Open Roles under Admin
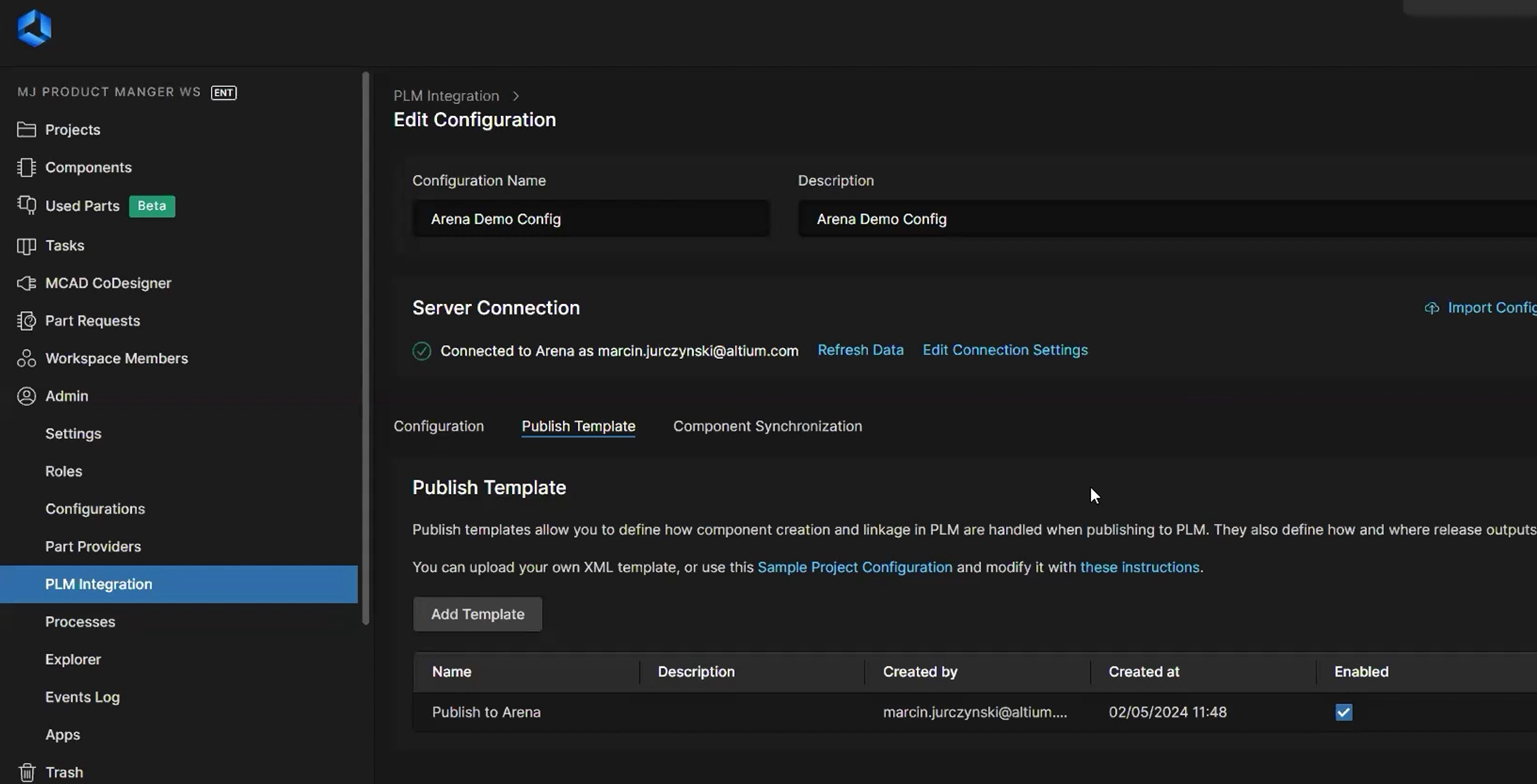The width and height of the screenshot is (1537, 784). coord(64,471)
